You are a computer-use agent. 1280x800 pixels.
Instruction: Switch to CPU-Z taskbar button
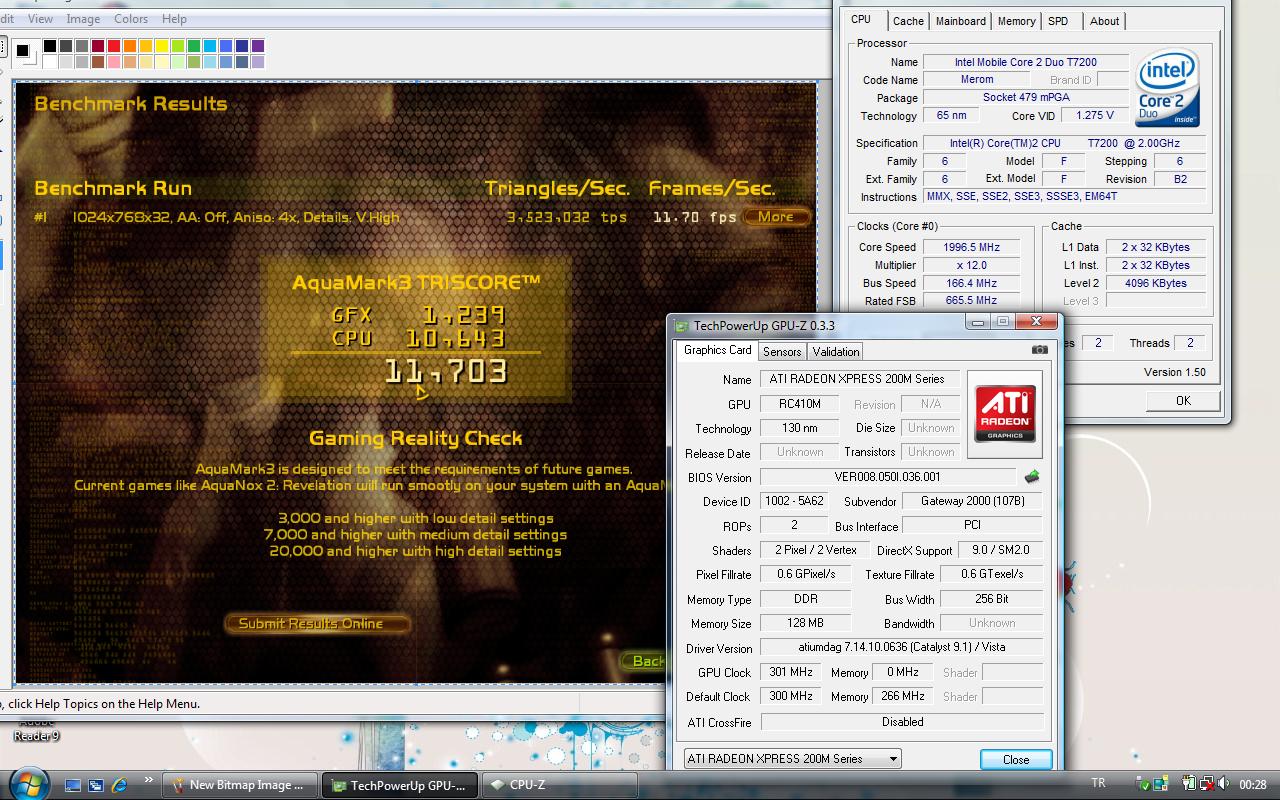point(558,785)
